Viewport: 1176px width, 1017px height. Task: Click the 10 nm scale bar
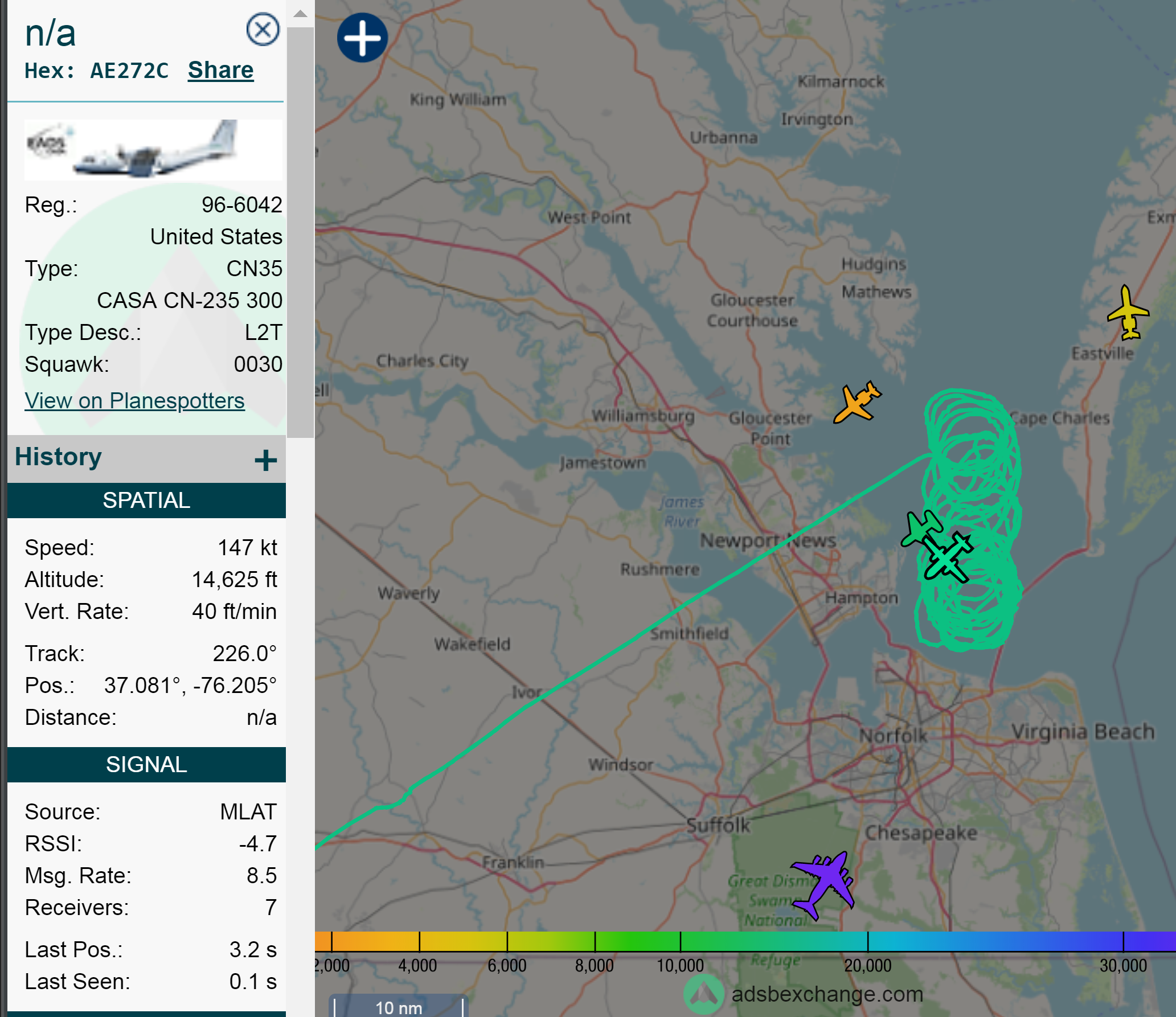pyautogui.click(x=399, y=1006)
